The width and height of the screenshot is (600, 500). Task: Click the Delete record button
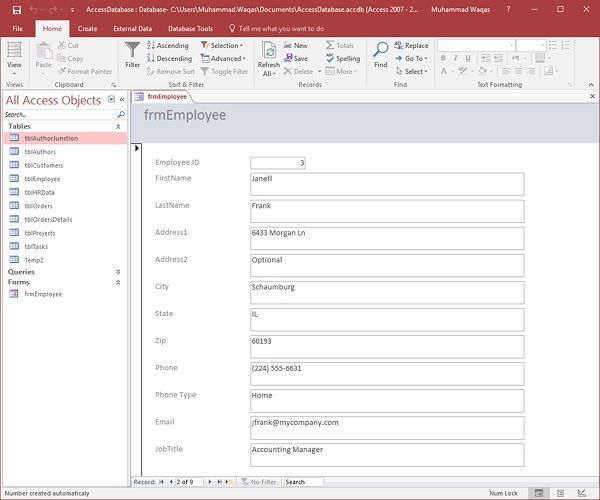tap(298, 72)
